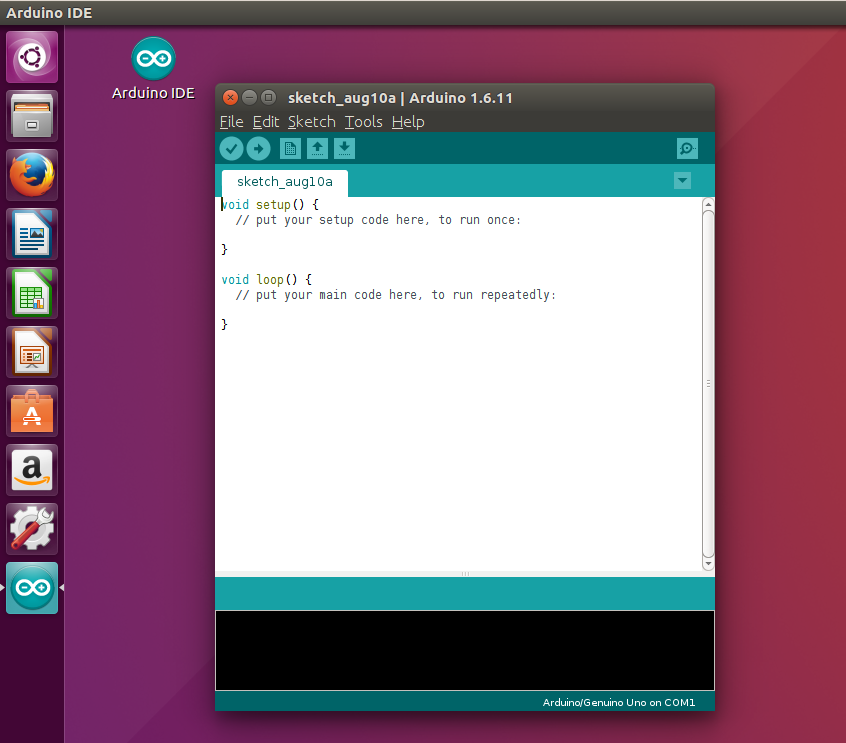
Task: Click the 'put your main code here' comment
Action: [x=395, y=295]
